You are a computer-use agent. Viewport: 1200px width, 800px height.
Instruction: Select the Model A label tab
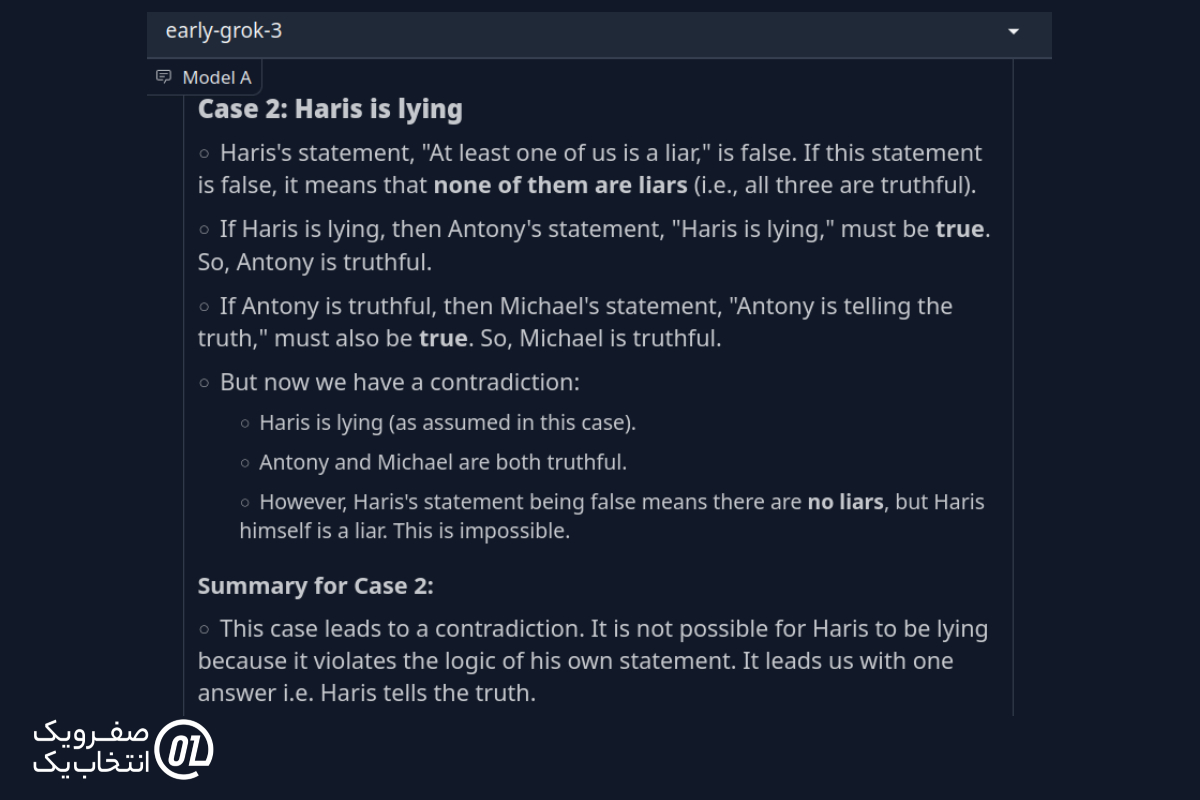pyautogui.click(x=205, y=77)
